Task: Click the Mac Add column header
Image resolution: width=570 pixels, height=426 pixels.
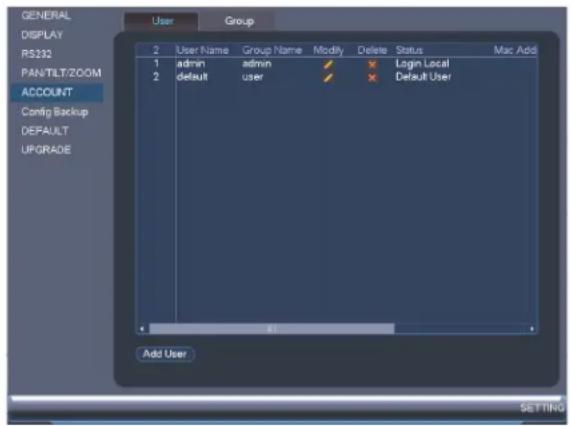Action: 515,50
